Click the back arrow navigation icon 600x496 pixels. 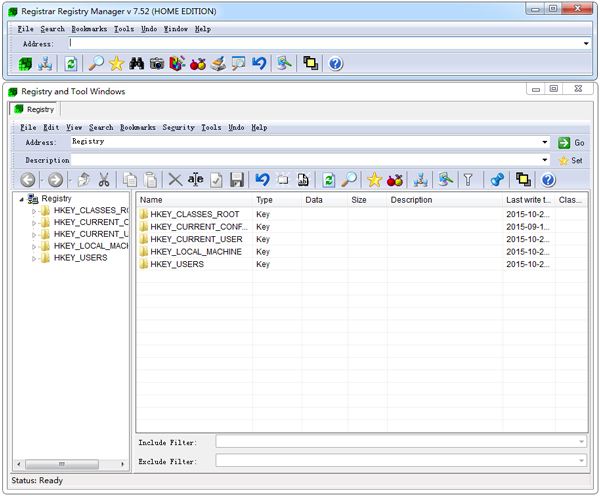click(x=28, y=180)
